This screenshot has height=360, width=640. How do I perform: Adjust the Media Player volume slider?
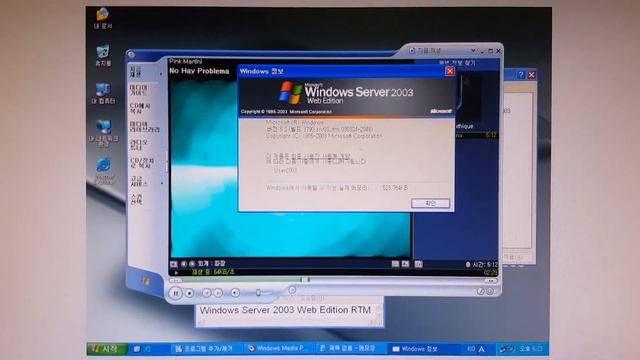pos(258,292)
